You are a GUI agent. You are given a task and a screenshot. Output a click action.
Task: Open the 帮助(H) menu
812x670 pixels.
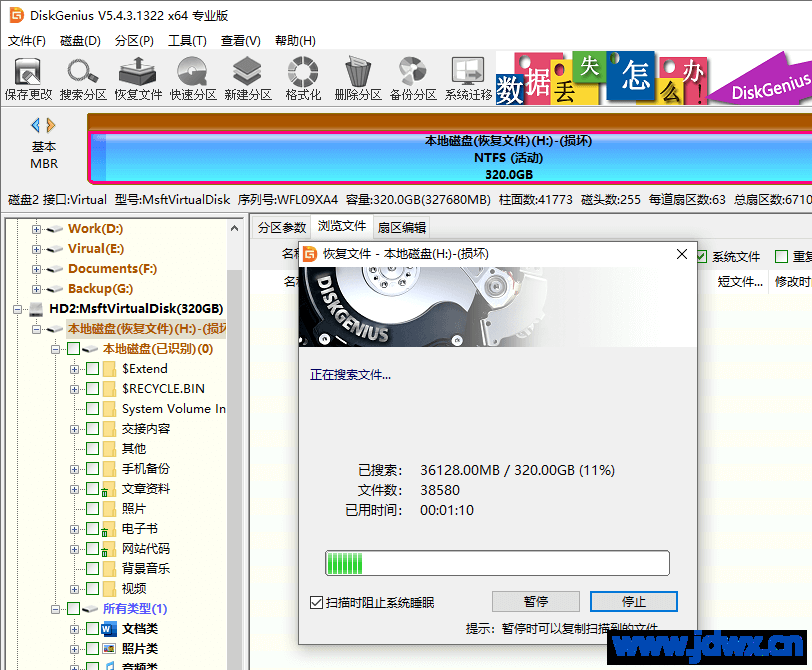(295, 40)
